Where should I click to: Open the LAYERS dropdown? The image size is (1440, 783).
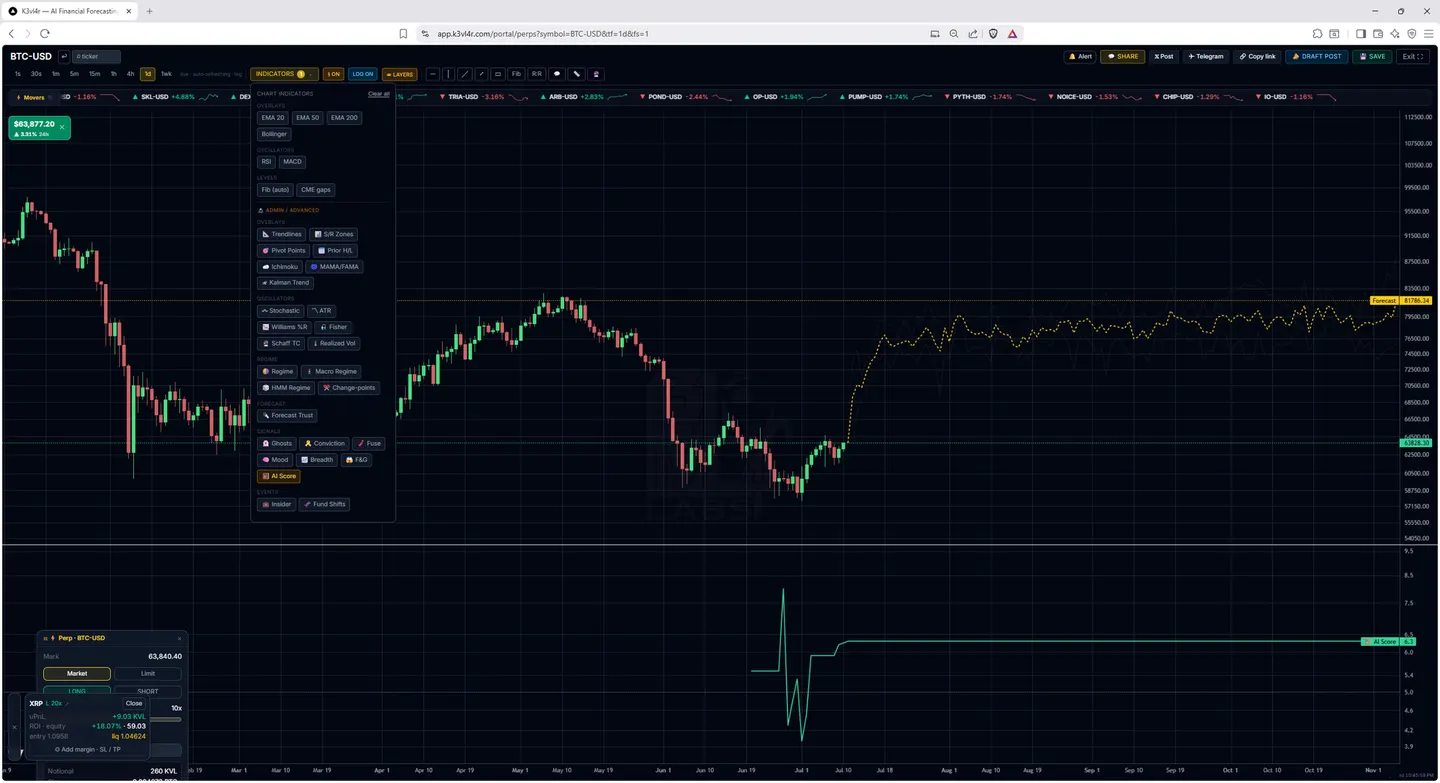tap(400, 74)
